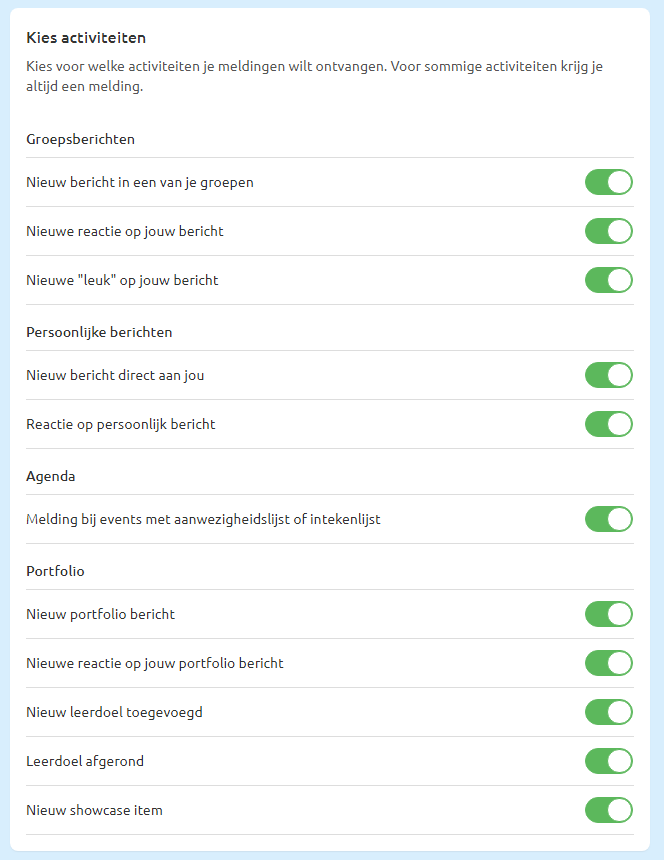
Task: Click the 'Kies activiteiten' heading
Action: click(x=86, y=38)
